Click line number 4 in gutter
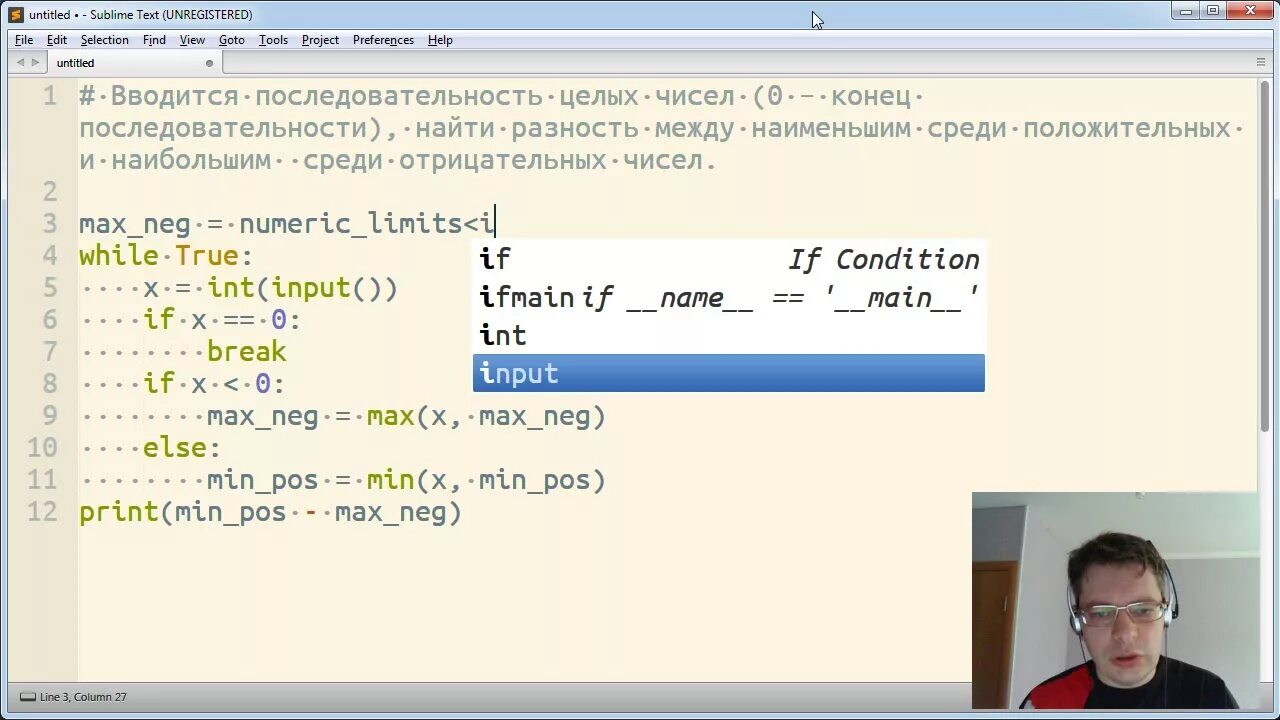This screenshot has width=1280, height=720. click(49, 256)
